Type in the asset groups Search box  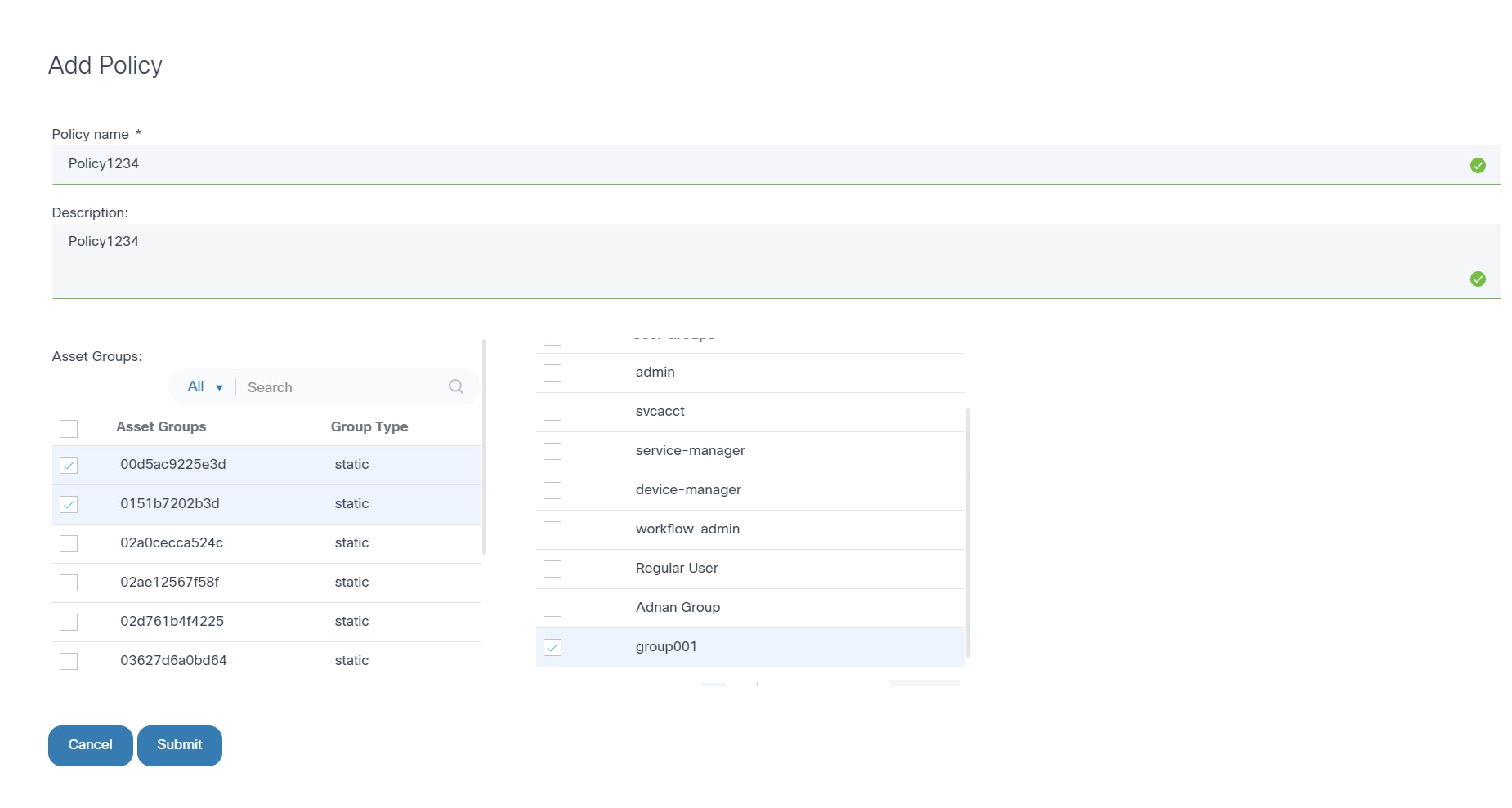(x=343, y=387)
